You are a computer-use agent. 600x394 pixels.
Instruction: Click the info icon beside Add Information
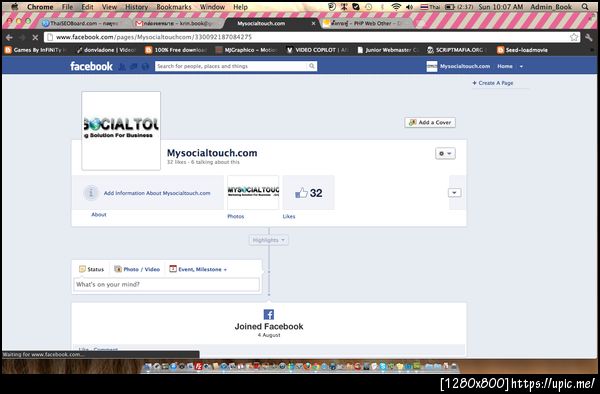(x=91, y=193)
